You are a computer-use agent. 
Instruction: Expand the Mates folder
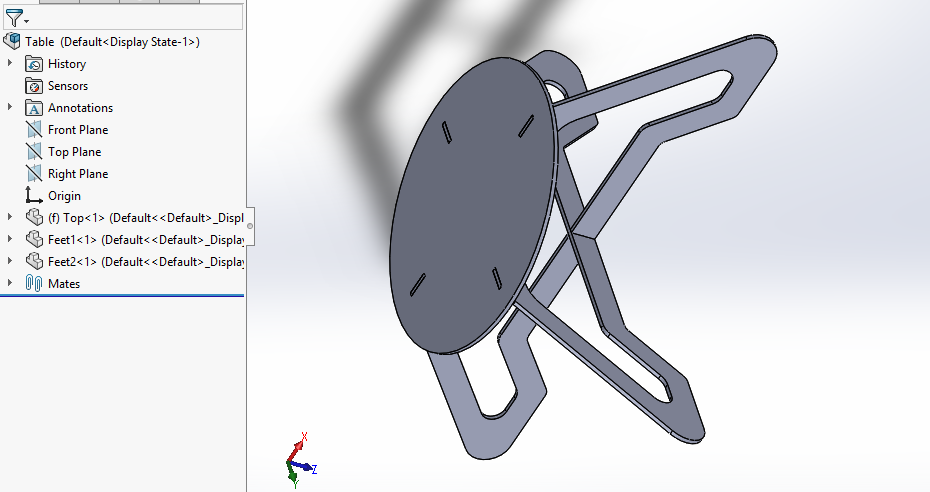tap(9, 283)
